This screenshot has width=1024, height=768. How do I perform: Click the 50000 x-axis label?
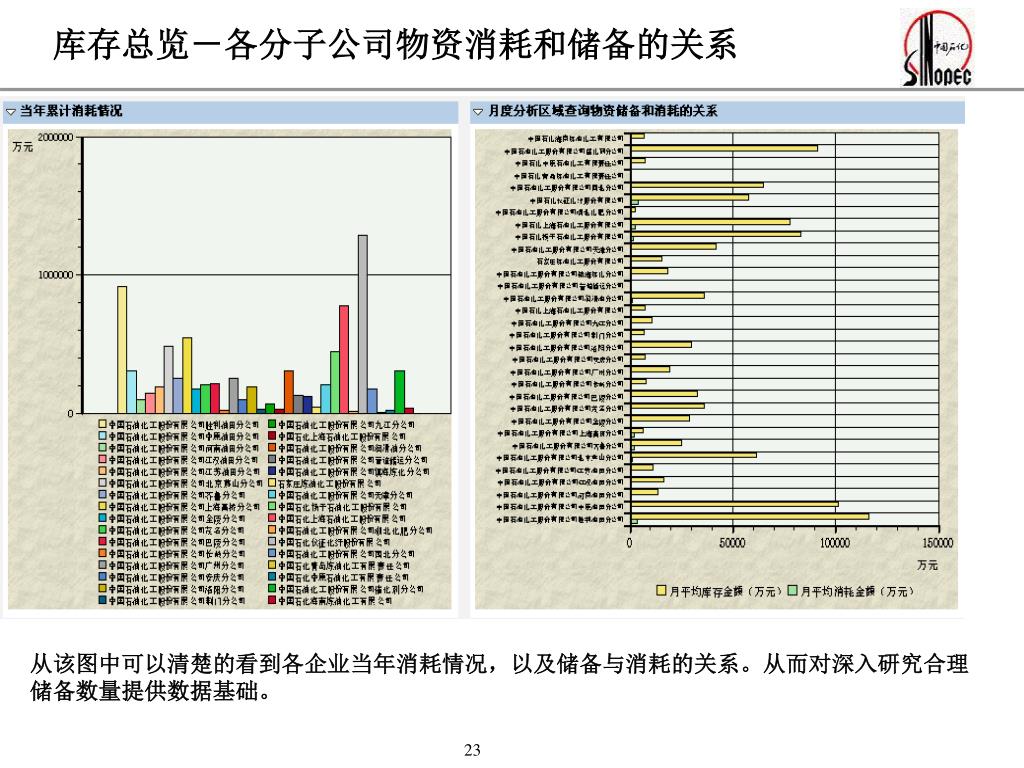click(x=732, y=543)
